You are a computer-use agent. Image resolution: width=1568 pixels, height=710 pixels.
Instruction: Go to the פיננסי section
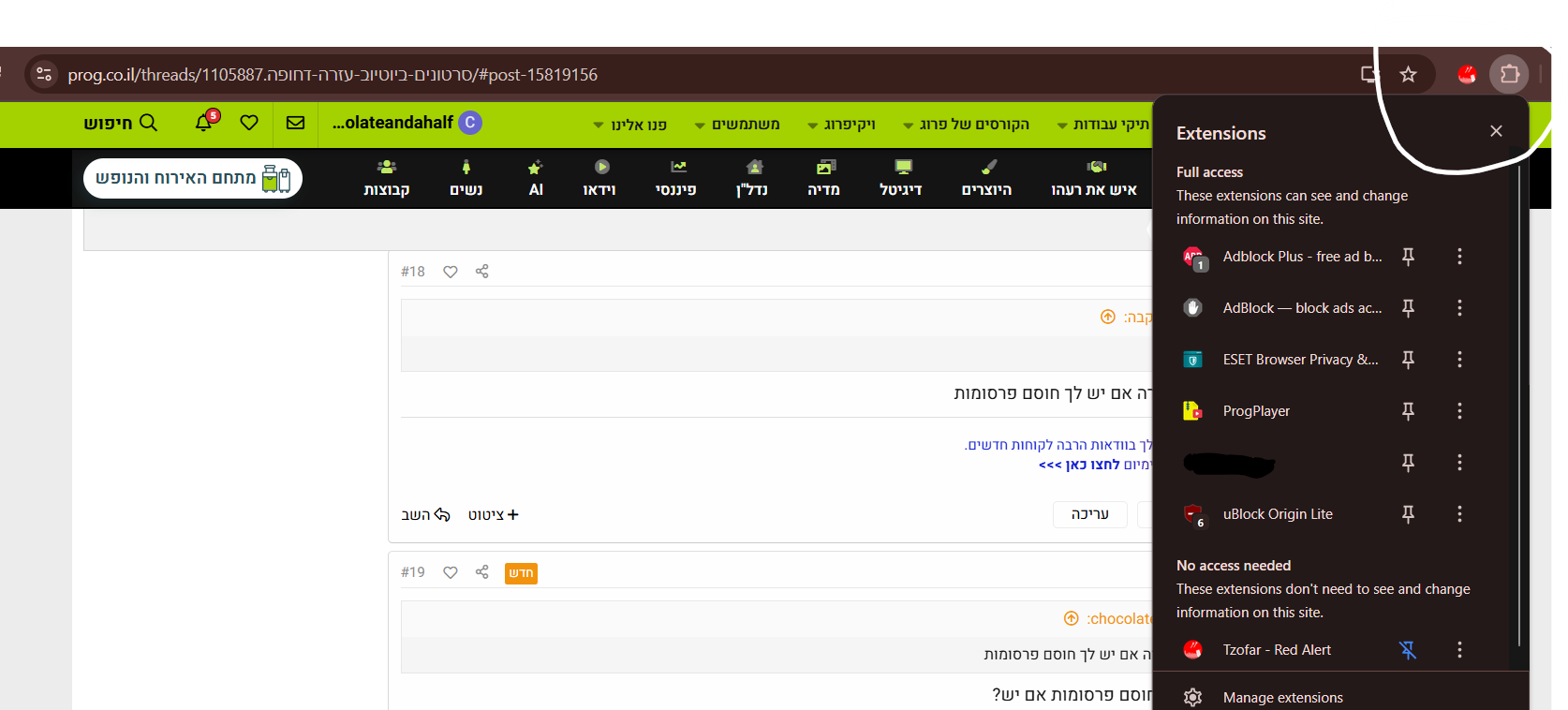pos(676,178)
